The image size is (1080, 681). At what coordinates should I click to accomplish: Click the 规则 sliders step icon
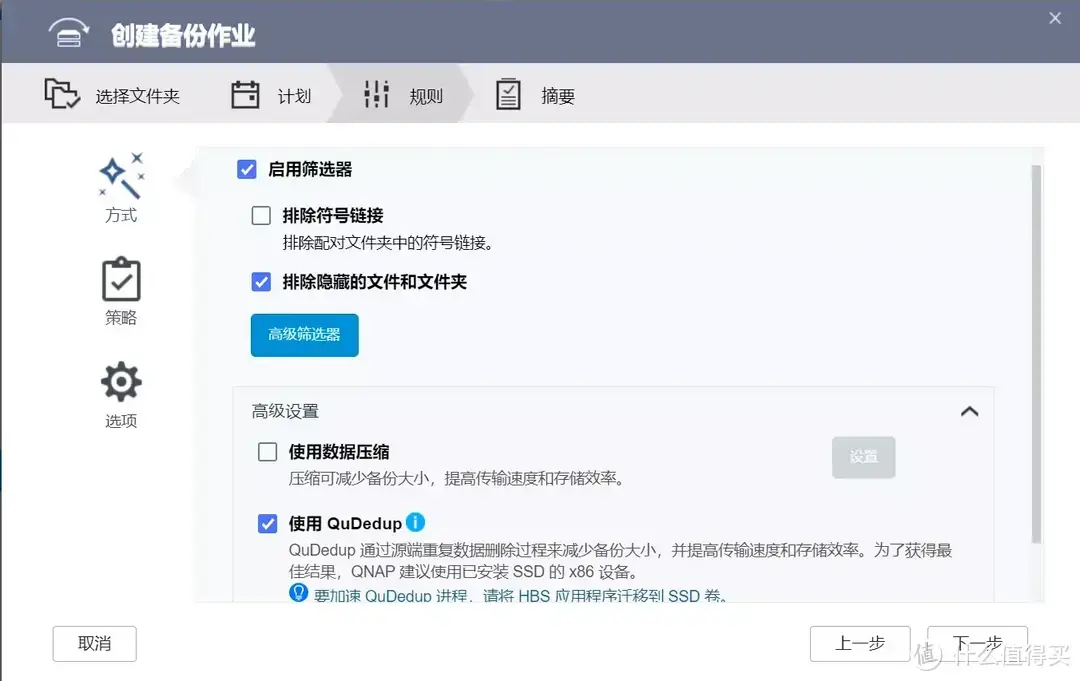376,93
